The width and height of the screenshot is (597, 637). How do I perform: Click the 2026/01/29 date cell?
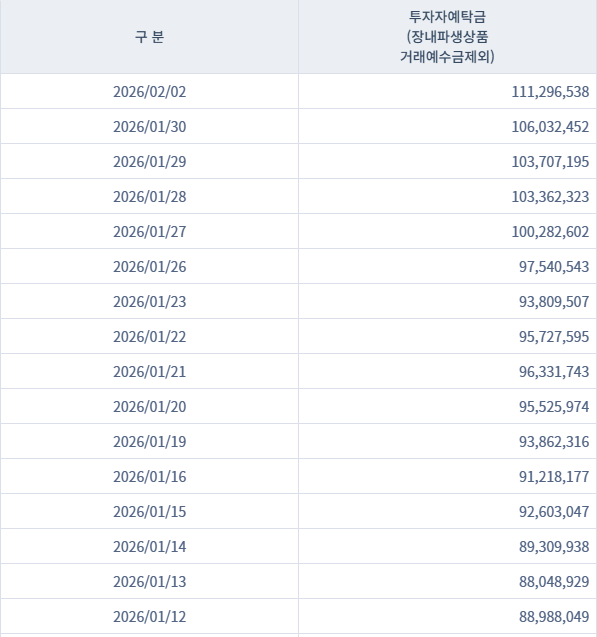[x=149, y=161]
